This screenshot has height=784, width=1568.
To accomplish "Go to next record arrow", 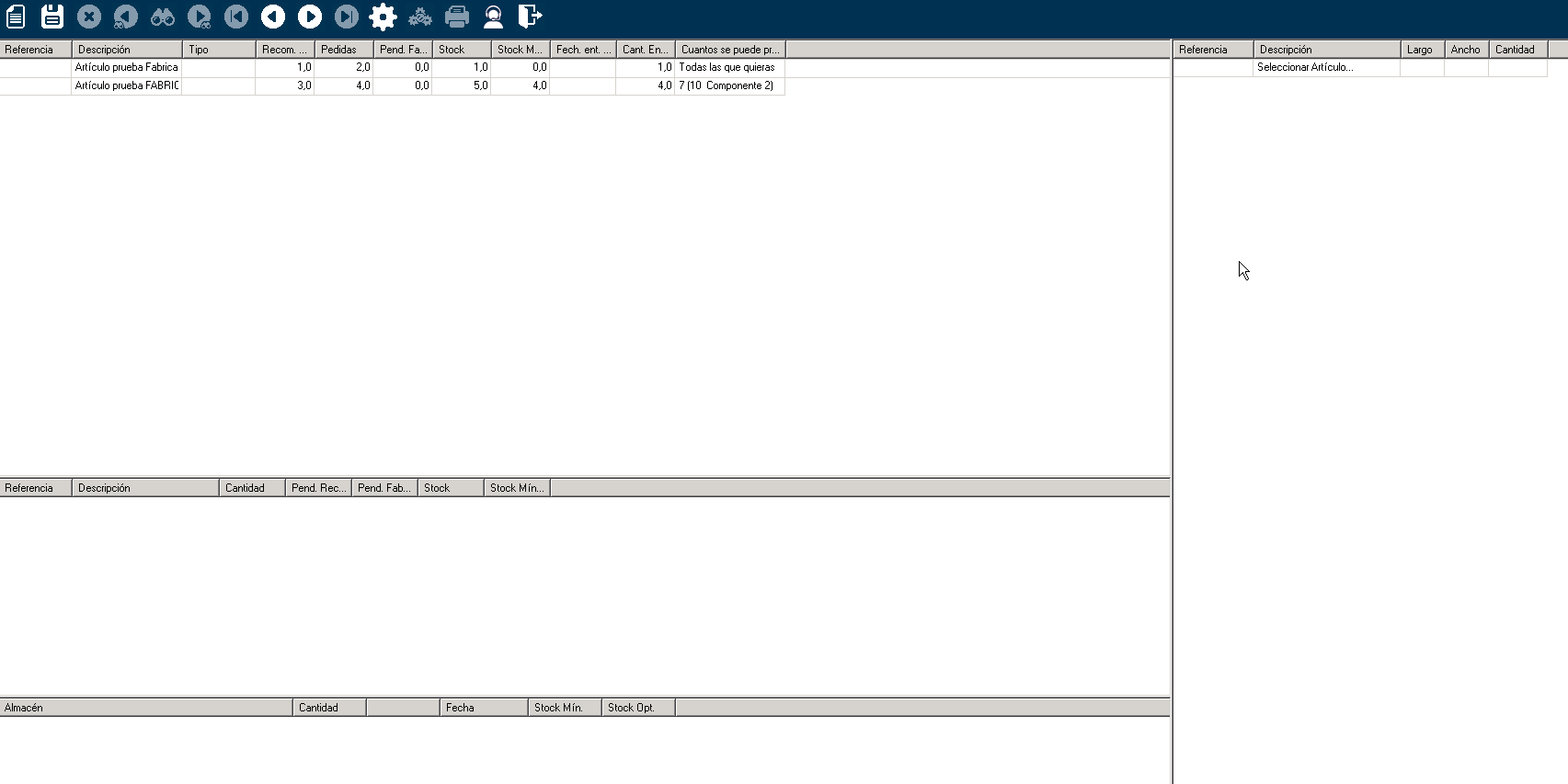I will coord(310,17).
